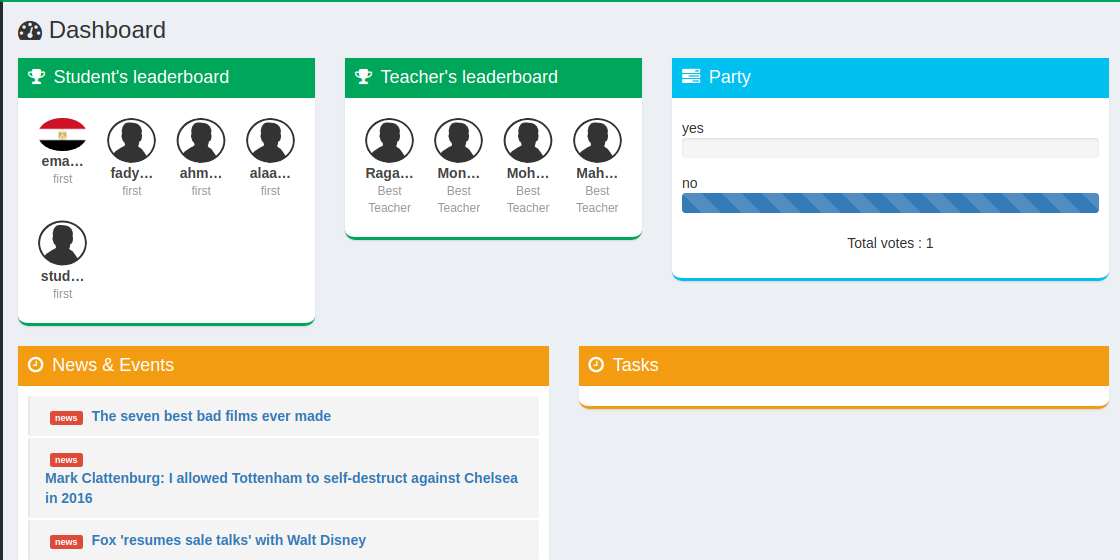Click the Dashboard page heading
1120x560 pixels.
click(107, 30)
